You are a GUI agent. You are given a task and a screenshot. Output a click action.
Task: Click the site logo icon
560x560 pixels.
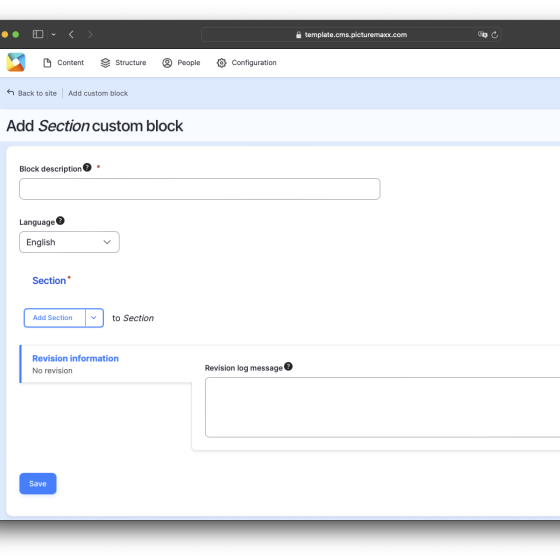click(16, 62)
